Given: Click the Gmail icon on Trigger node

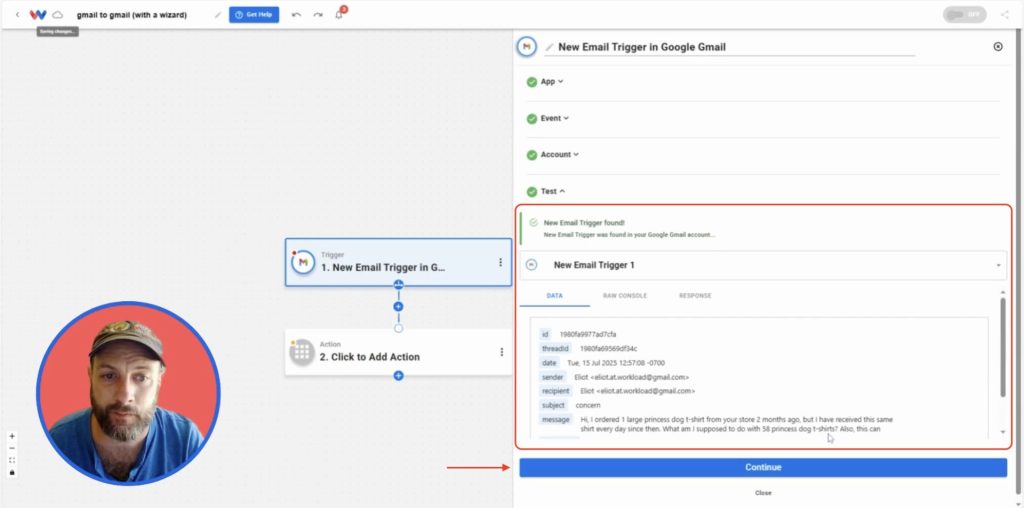Looking at the screenshot, I should pos(303,262).
